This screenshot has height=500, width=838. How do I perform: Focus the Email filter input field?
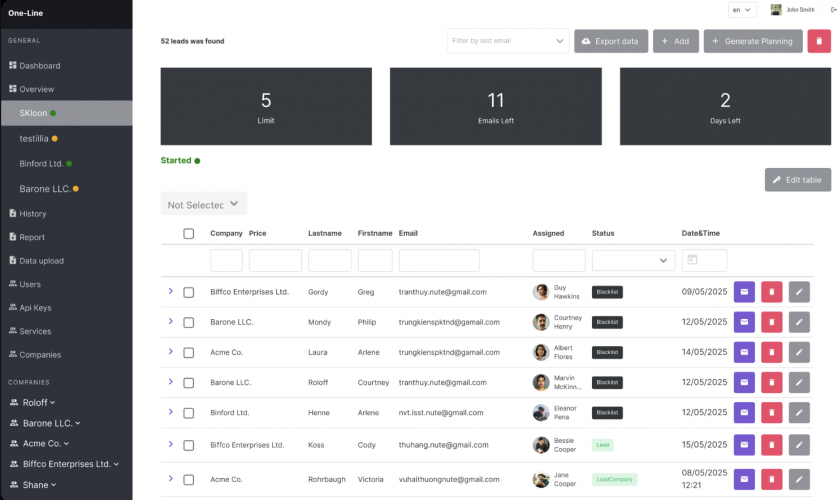tap(439, 261)
